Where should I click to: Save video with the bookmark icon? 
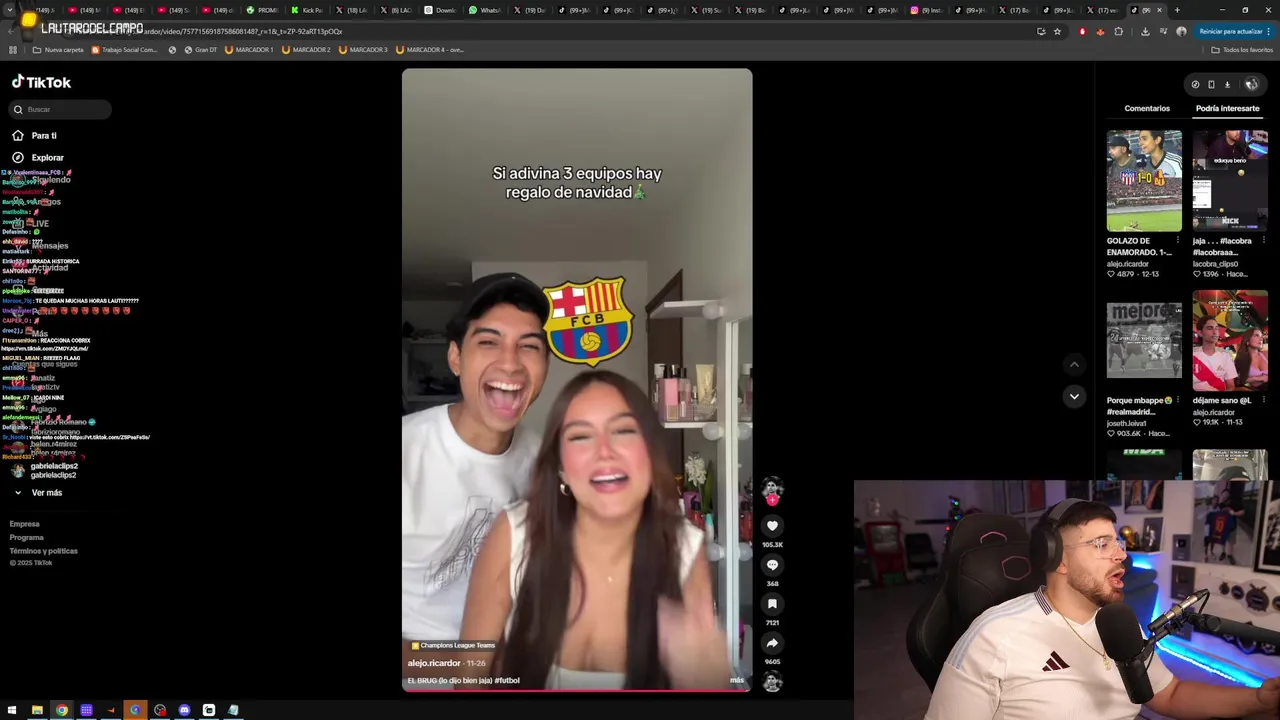(x=772, y=604)
